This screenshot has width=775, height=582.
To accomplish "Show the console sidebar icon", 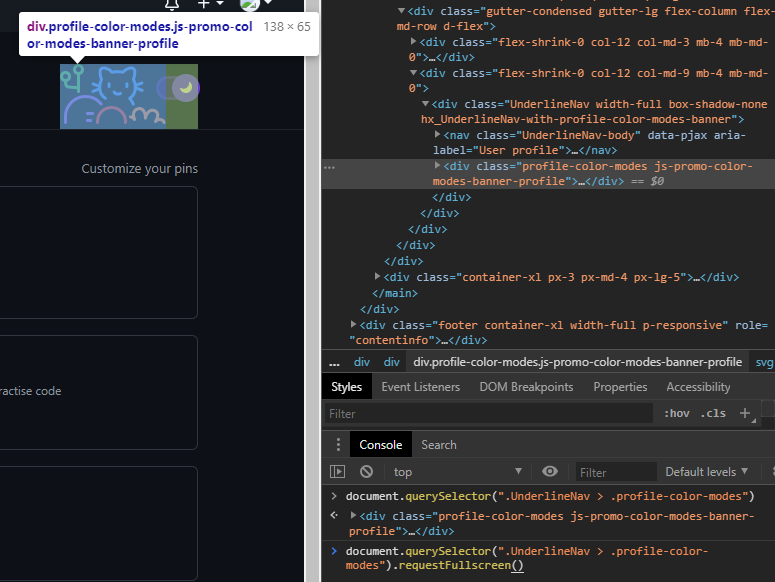I will coord(337,472).
